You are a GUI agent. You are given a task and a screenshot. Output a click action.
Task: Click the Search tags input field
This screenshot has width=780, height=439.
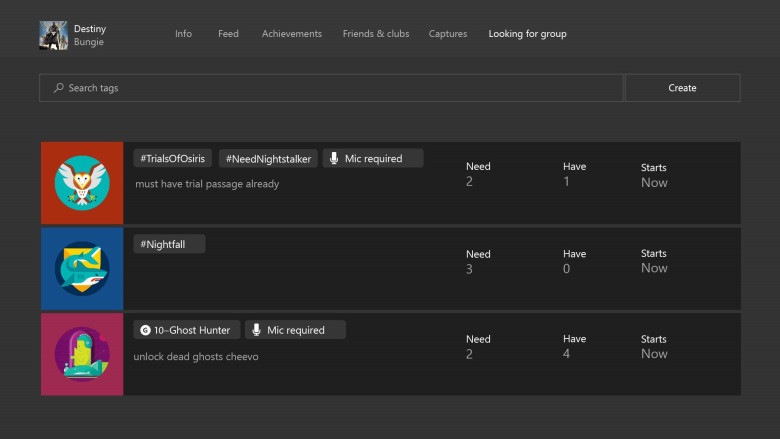[331, 88]
